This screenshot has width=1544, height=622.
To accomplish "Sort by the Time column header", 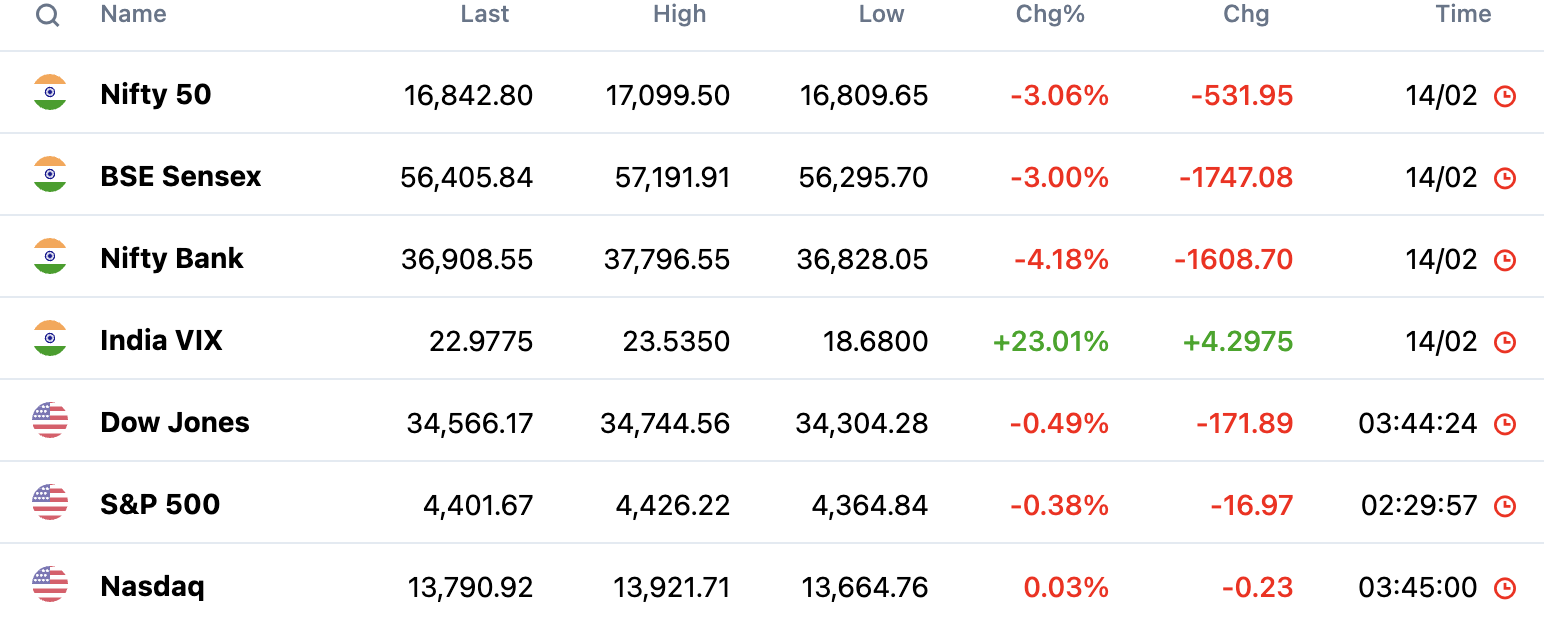I will [x=1463, y=14].
